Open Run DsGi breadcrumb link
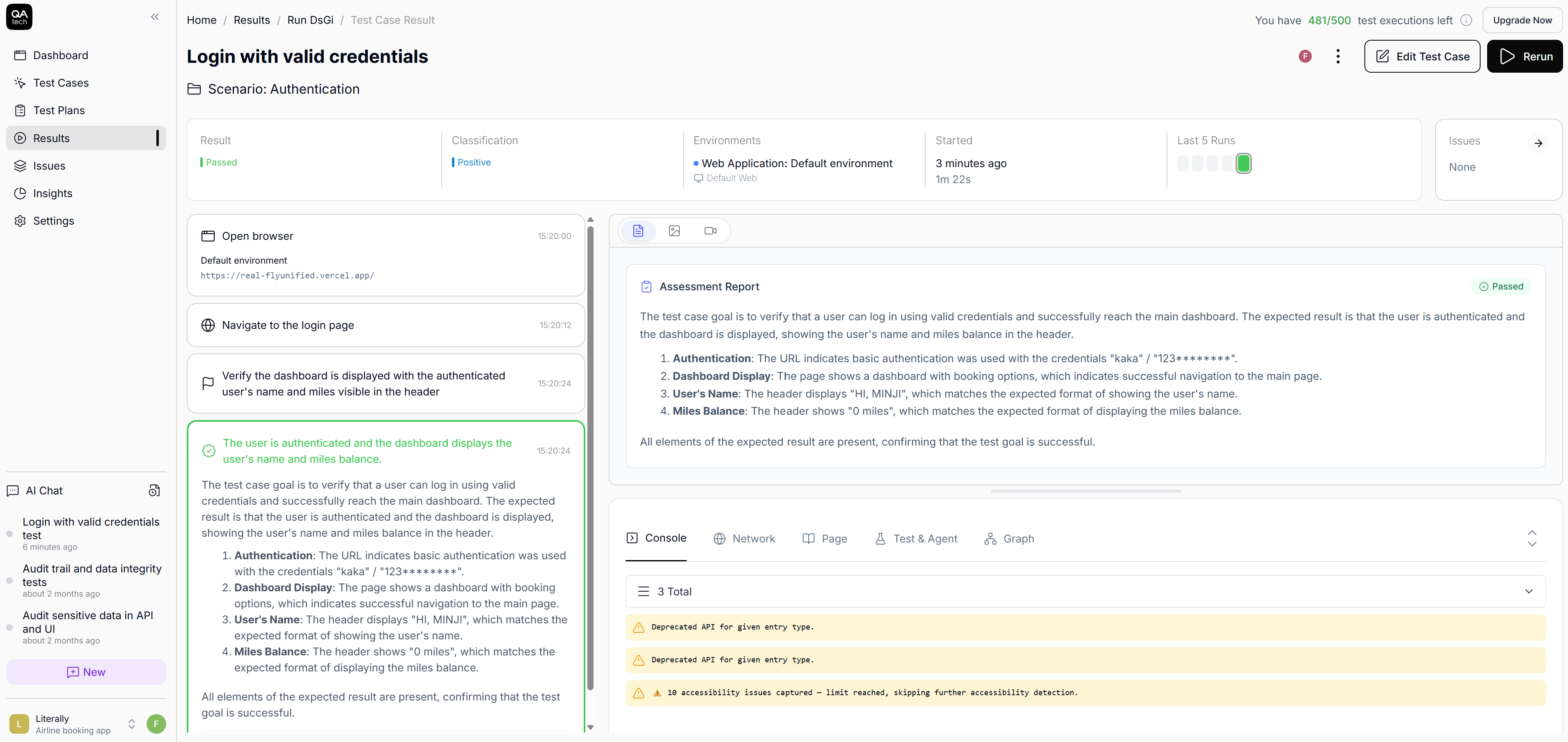The image size is (1568, 742). (310, 20)
